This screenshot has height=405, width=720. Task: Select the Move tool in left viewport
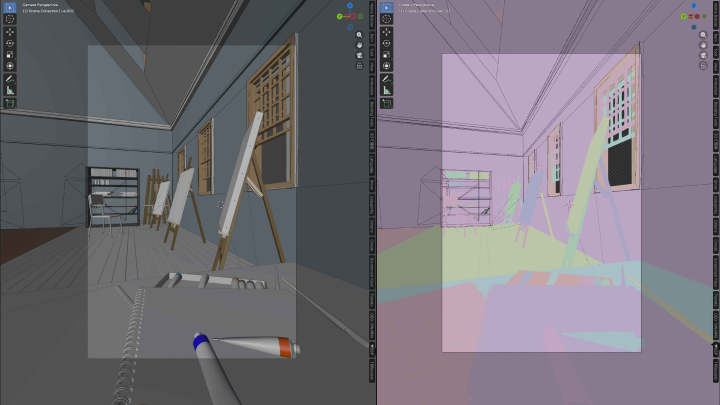(10, 32)
